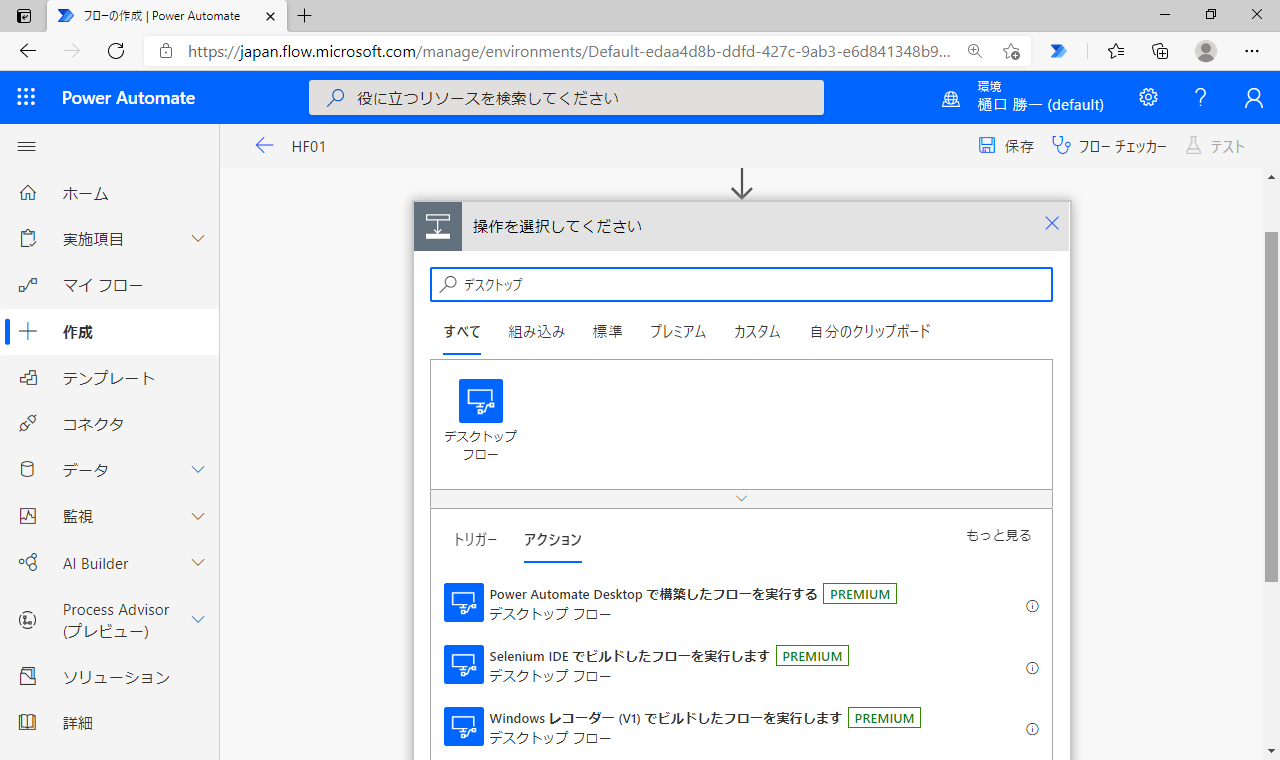Click the Process Advisor icon

click(28, 620)
